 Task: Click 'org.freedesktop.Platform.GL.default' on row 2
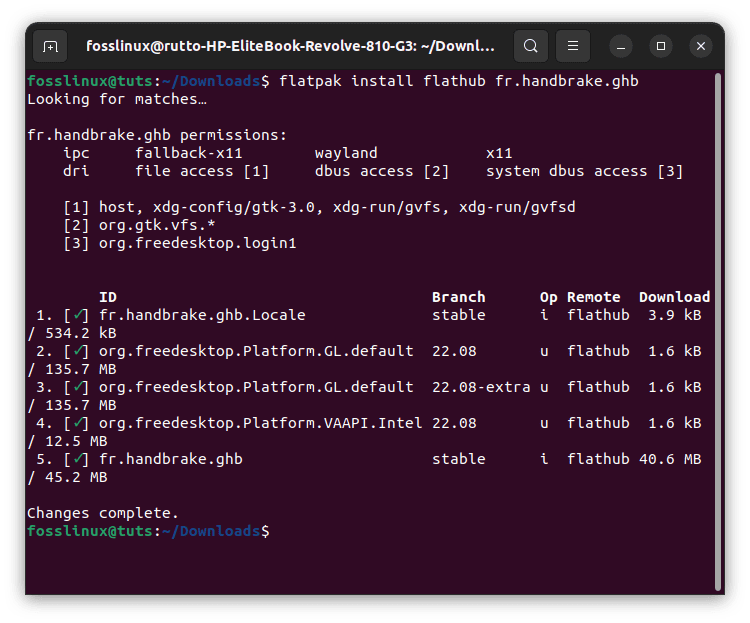pyautogui.click(x=256, y=351)
